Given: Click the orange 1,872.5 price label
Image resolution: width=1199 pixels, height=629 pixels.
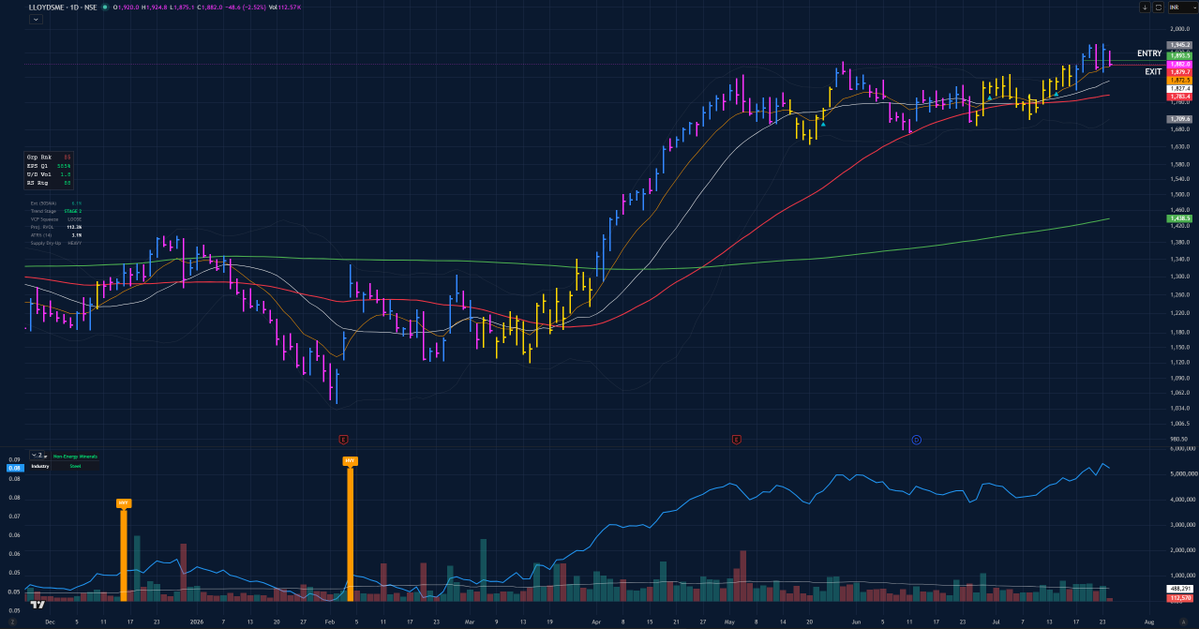Looking at the screenshot, I should [x=1179, y=80].
